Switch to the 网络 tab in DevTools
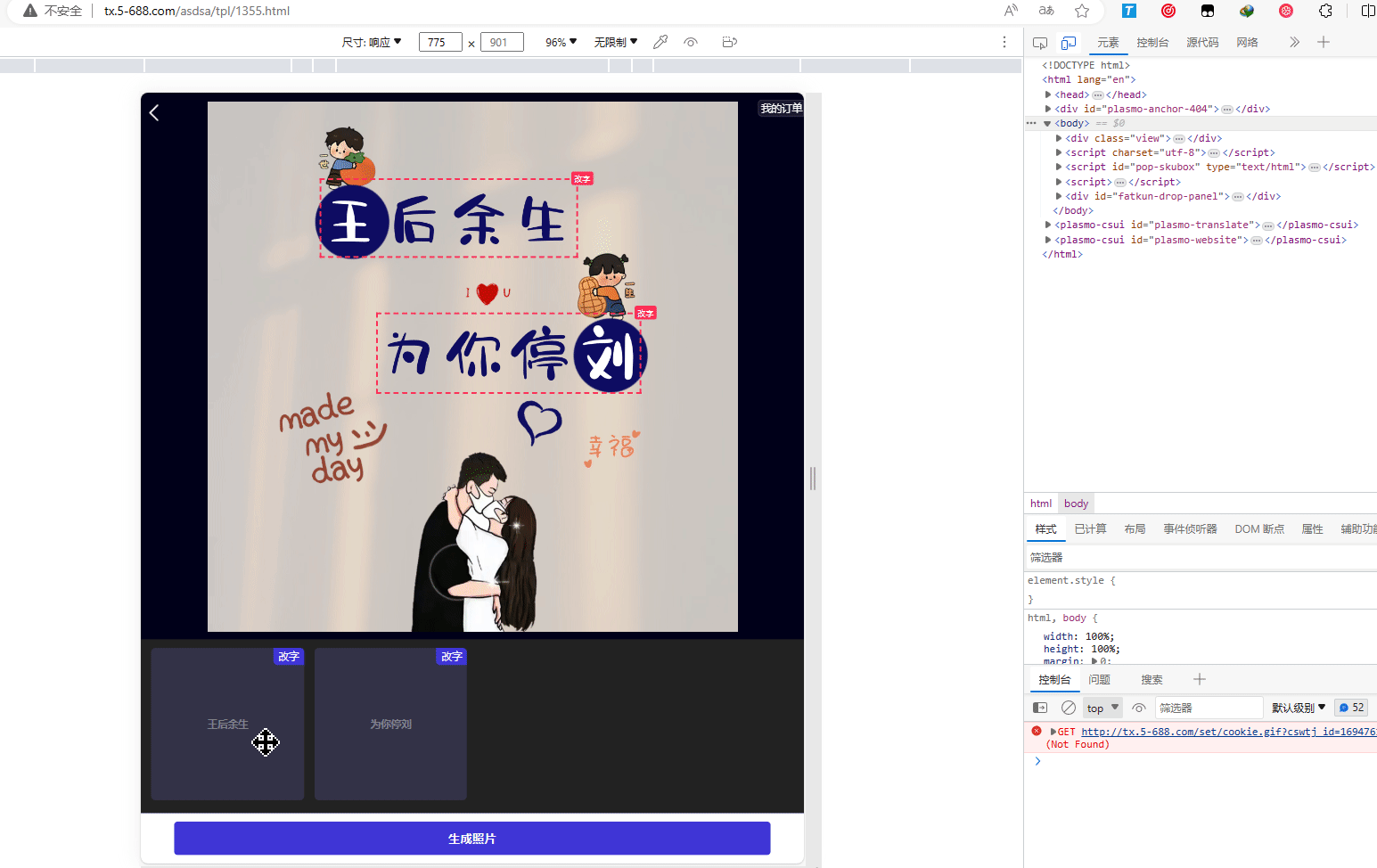The image size is (1377, 868). (1247, 43)
